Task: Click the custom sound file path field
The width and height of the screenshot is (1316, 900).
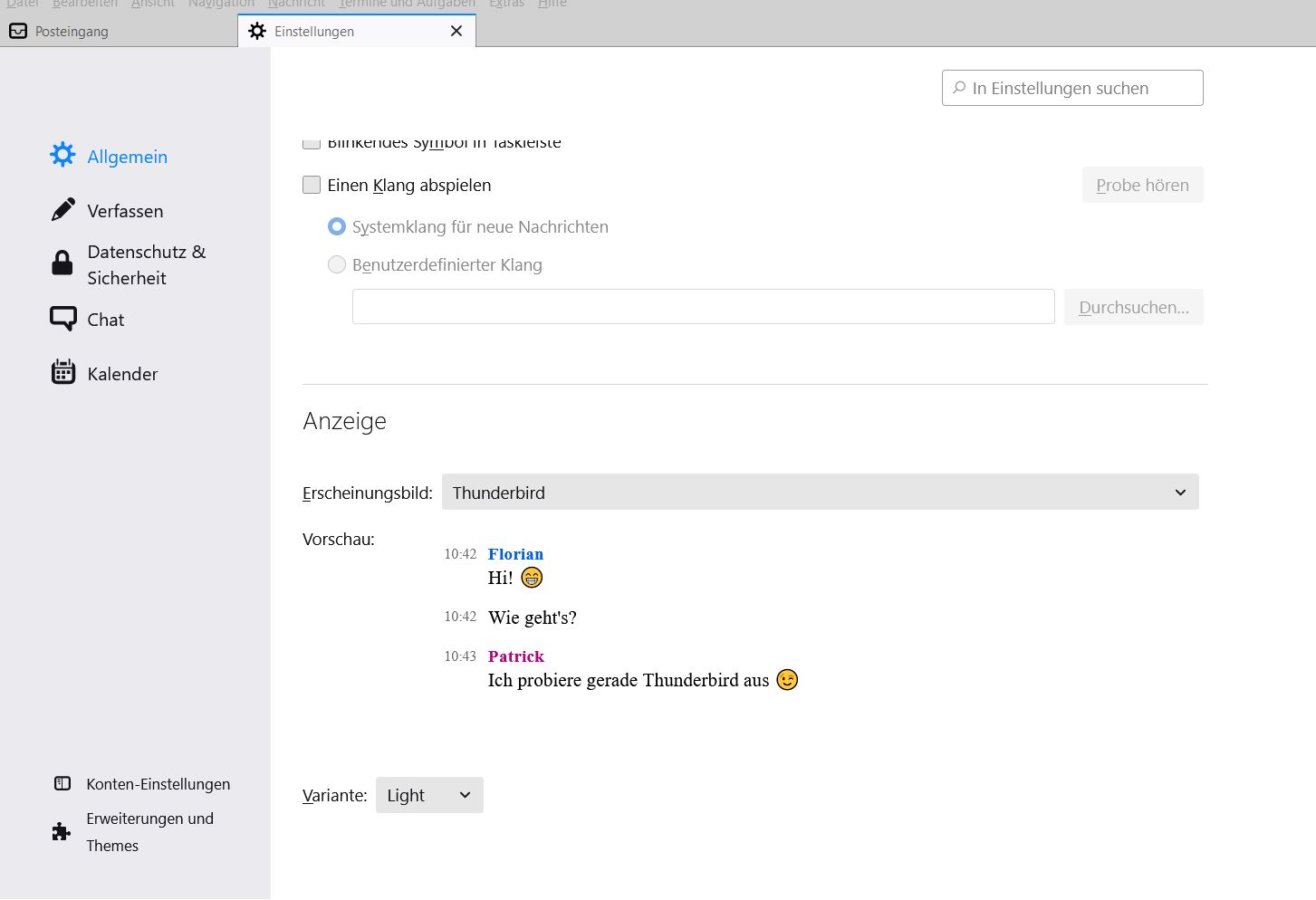Action: [x=703, y=307]
